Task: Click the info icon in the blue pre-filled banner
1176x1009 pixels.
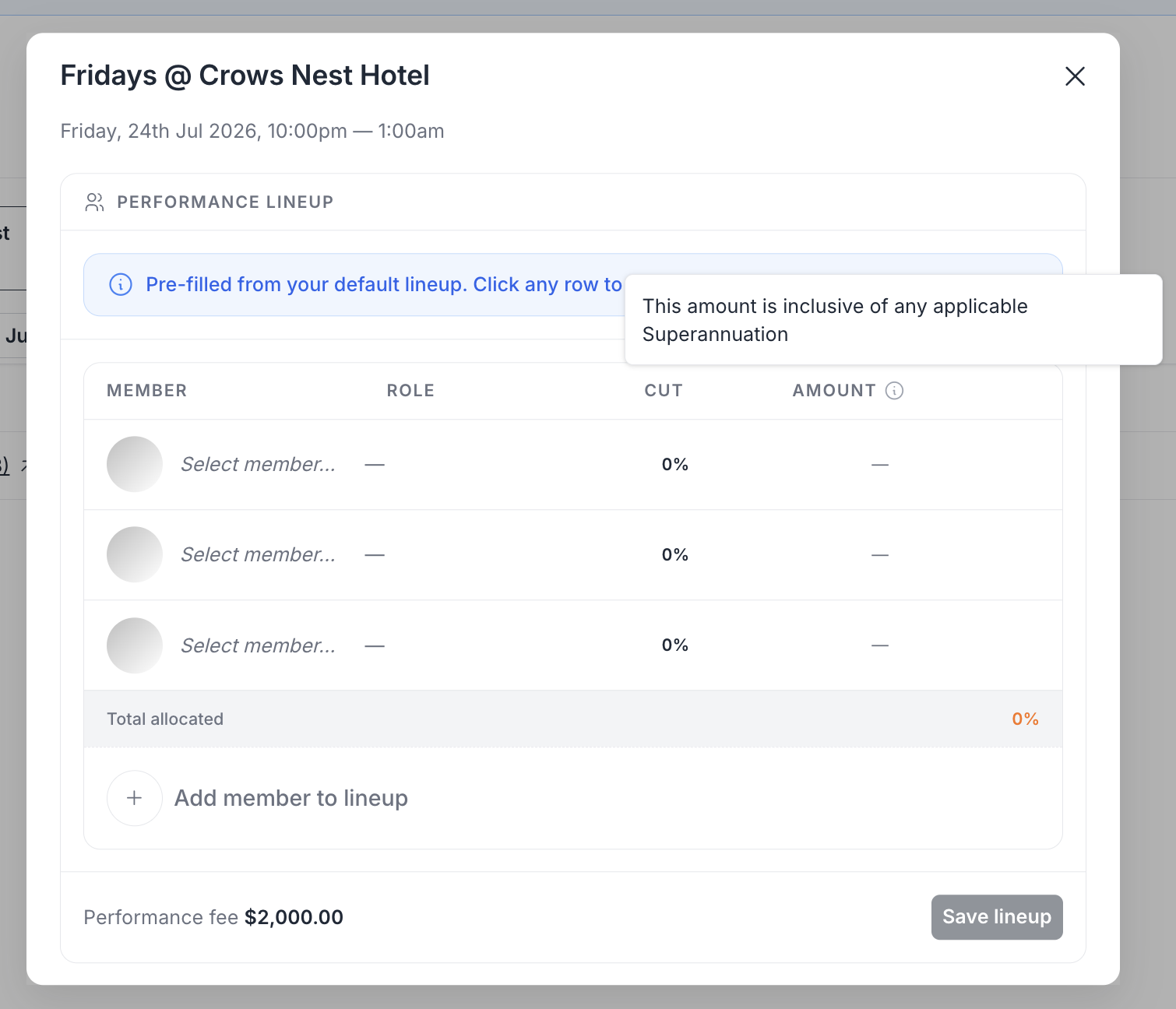Action: pos(120,285)
